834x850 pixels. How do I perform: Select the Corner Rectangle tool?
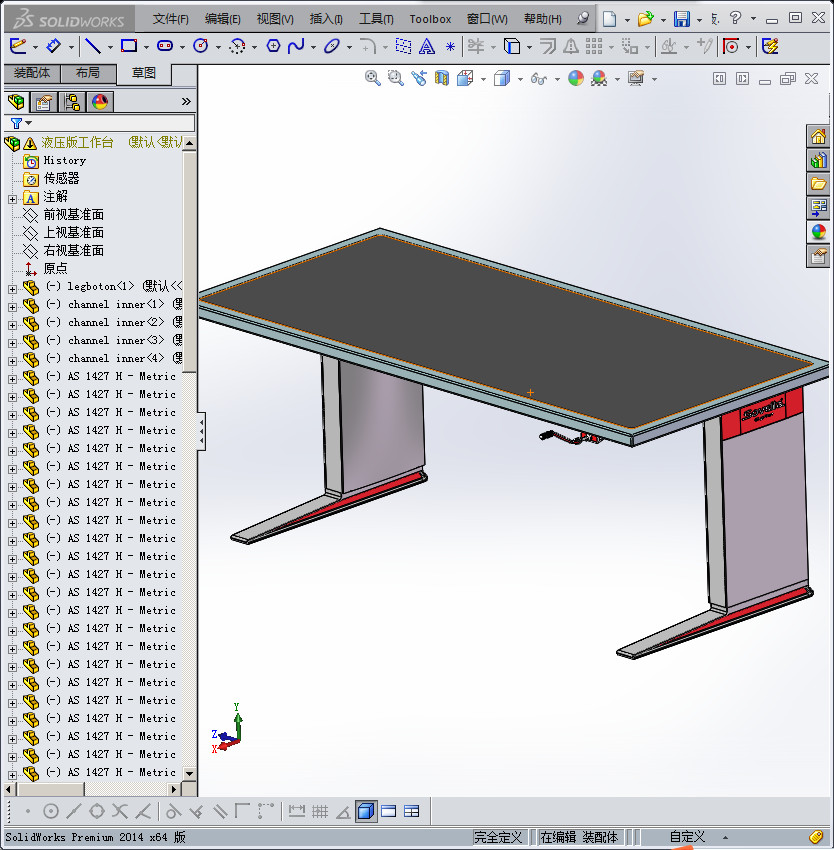(x=129, y=46)
